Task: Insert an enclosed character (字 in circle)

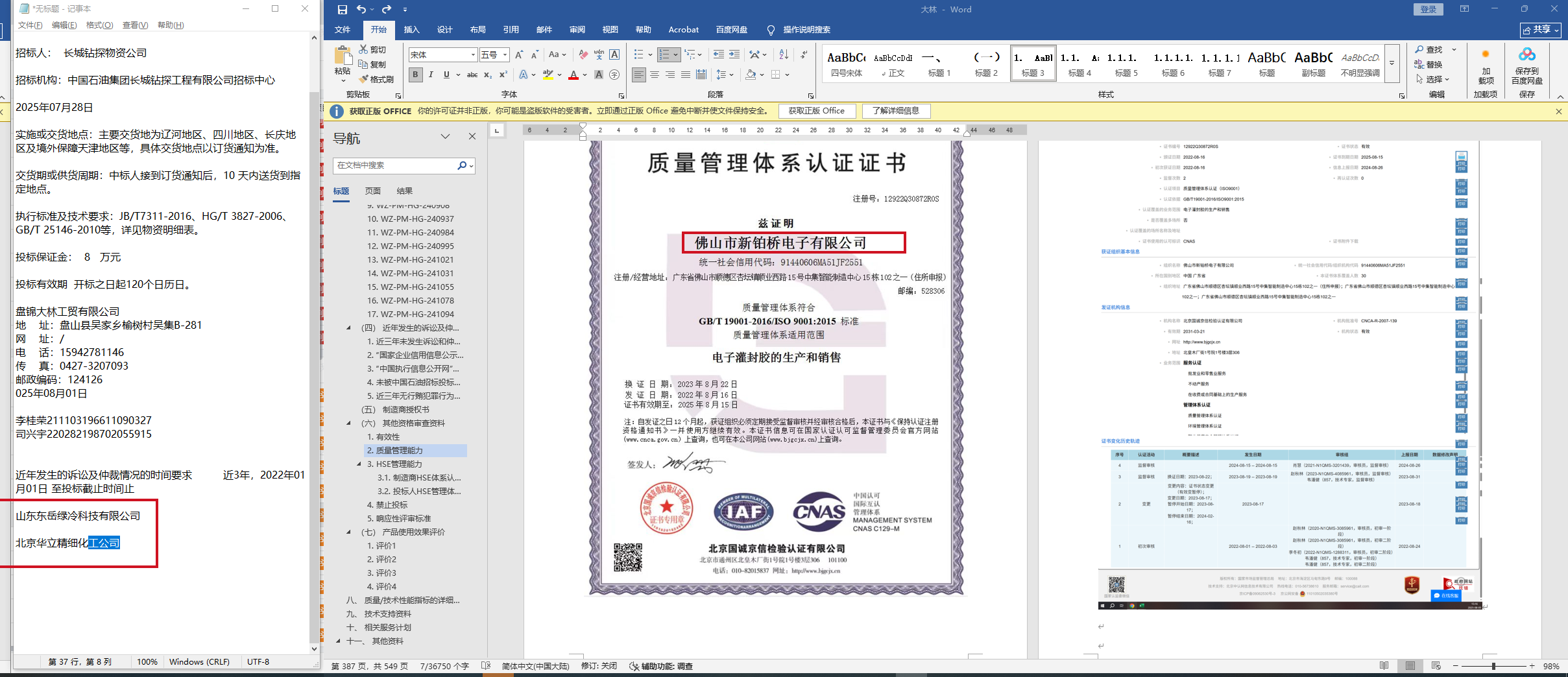Action: click(x=614, y=75)
